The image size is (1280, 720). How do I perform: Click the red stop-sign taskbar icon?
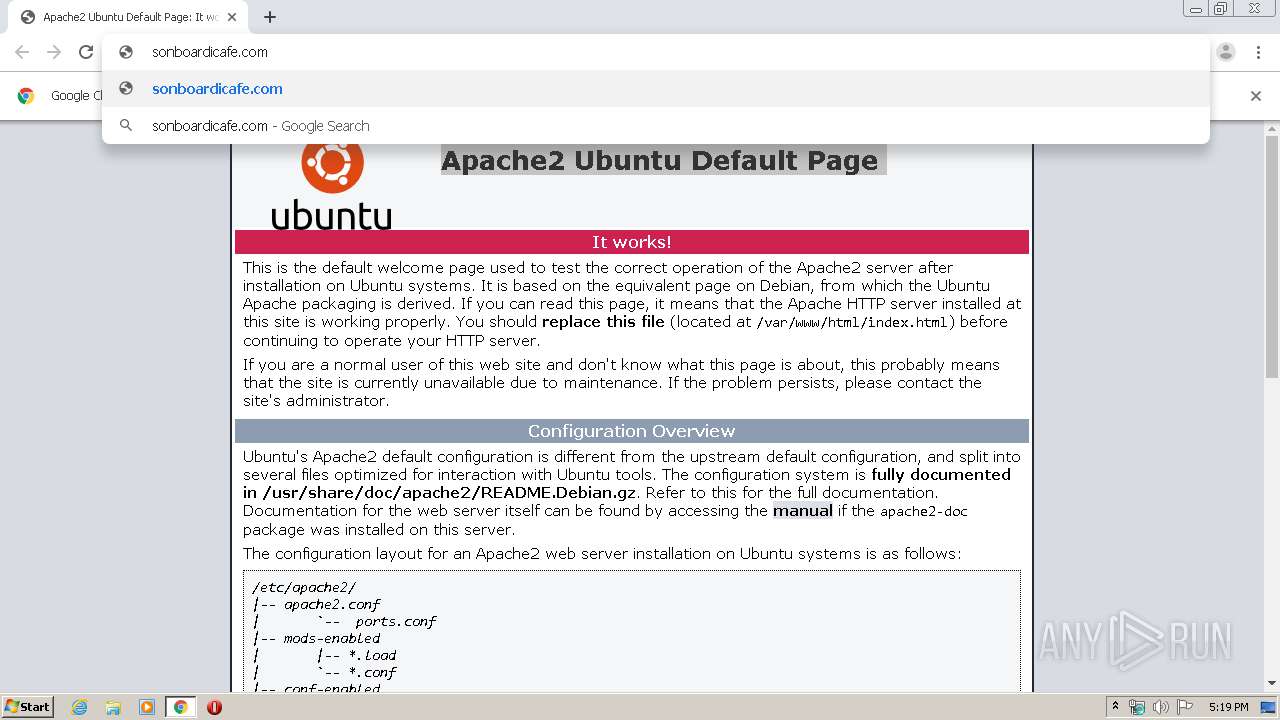point(214,707)
